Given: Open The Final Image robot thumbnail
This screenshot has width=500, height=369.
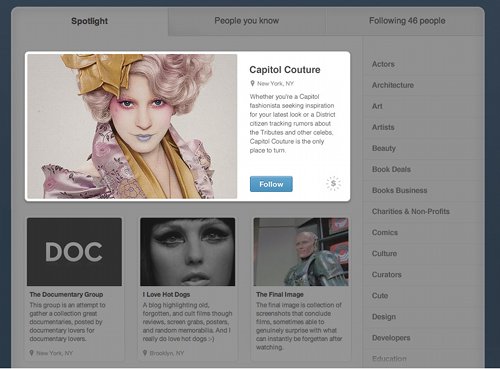Looking at the screenshot, I should (x=301, y=252).
